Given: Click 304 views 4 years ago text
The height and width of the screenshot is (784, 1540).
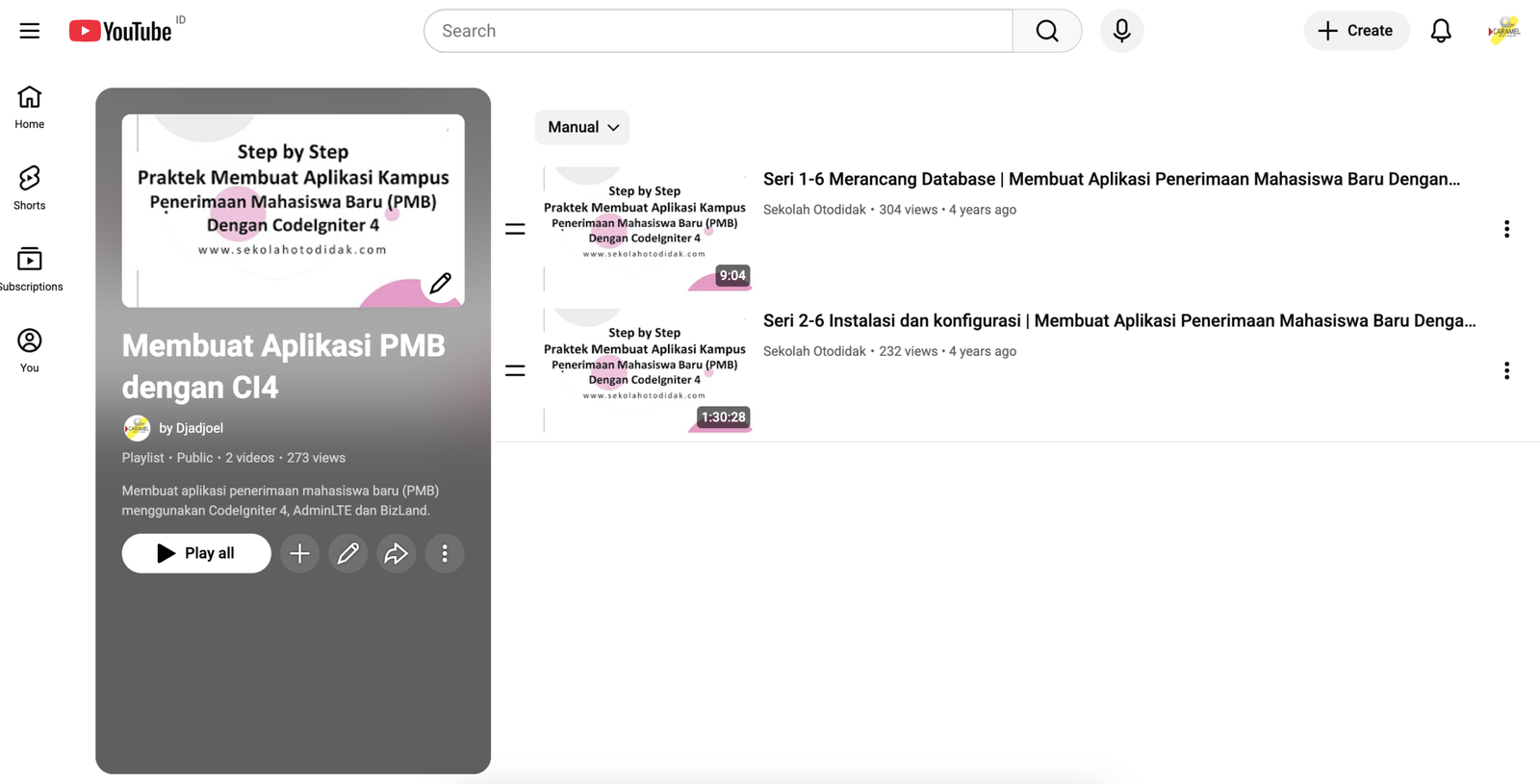Looking at the screenshot, I should [x=947, y=210].
